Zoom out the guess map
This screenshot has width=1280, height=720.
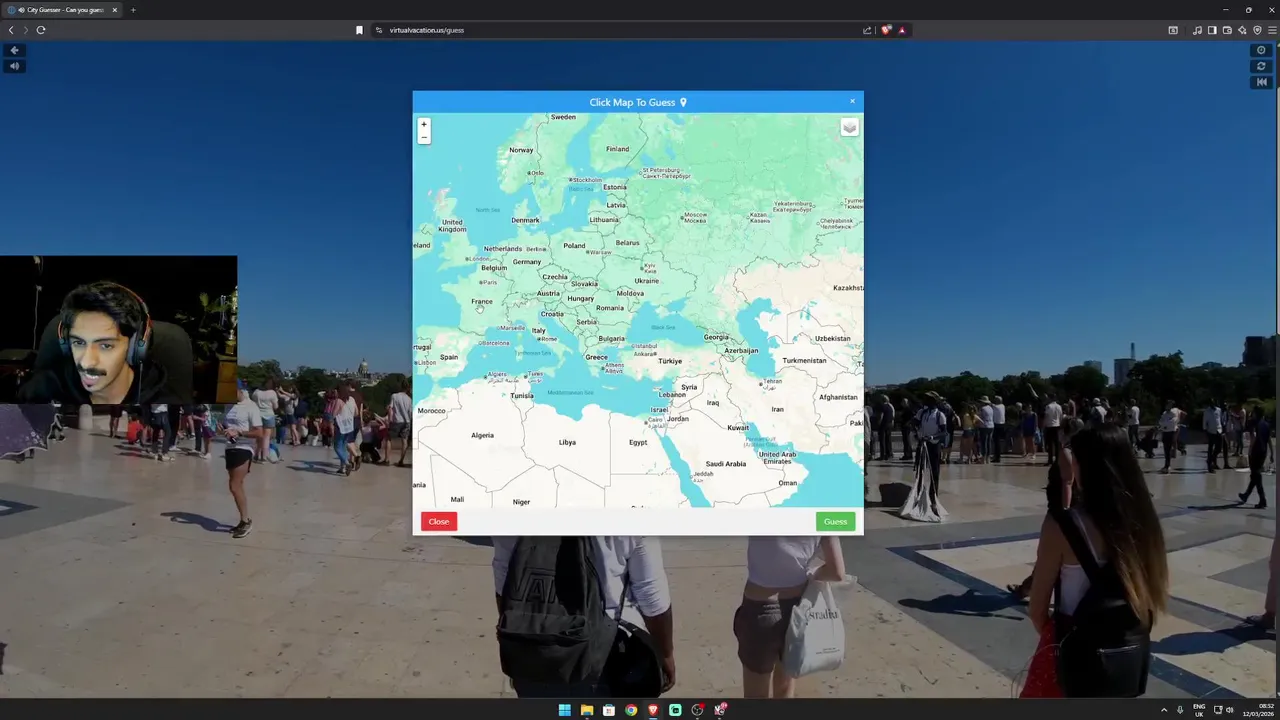[x=424, y=137]
